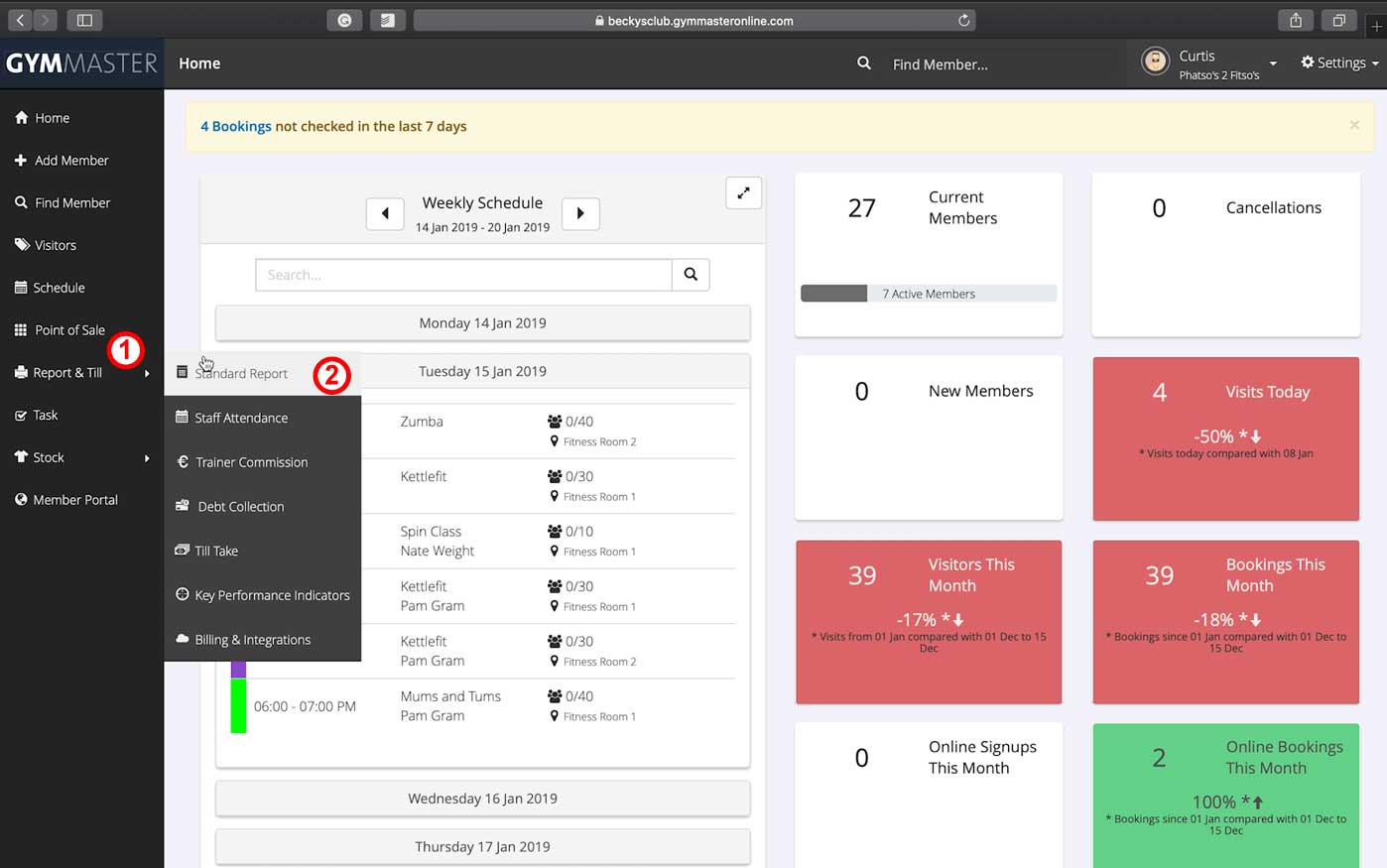This screenshot has width=1387, height=868.
Task: Click the browser share icon
Action: [1296, 21]
